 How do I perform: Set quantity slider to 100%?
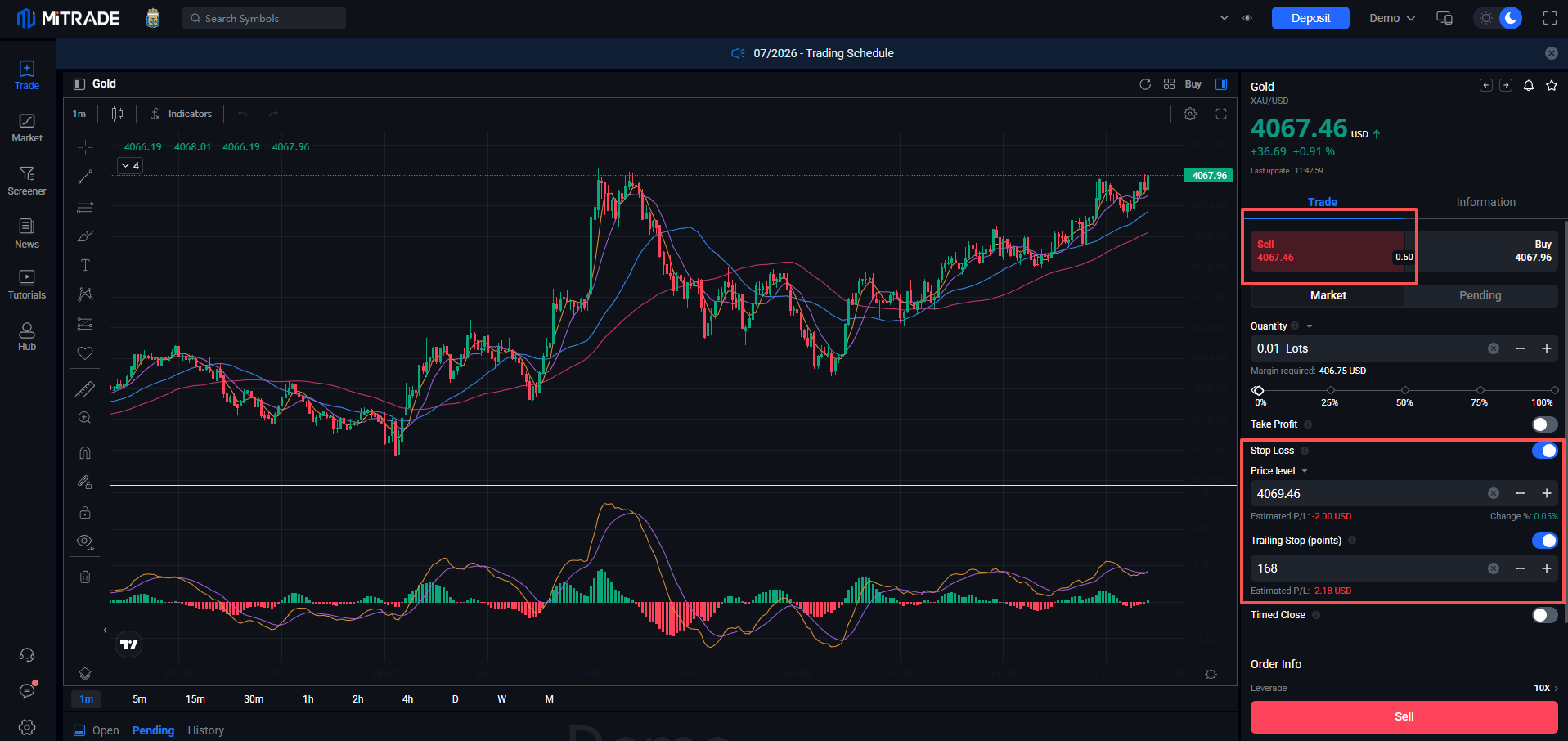(1554, 391)
